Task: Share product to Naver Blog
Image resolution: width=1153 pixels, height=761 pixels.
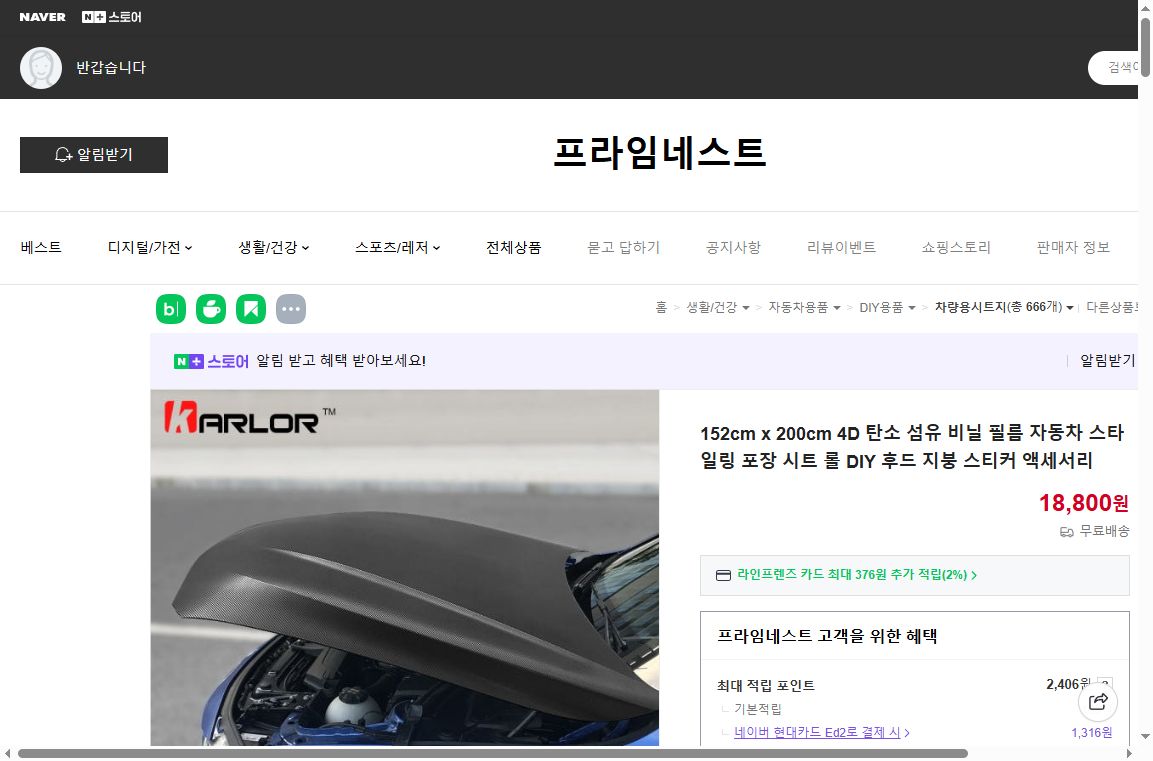Action: 171,309
